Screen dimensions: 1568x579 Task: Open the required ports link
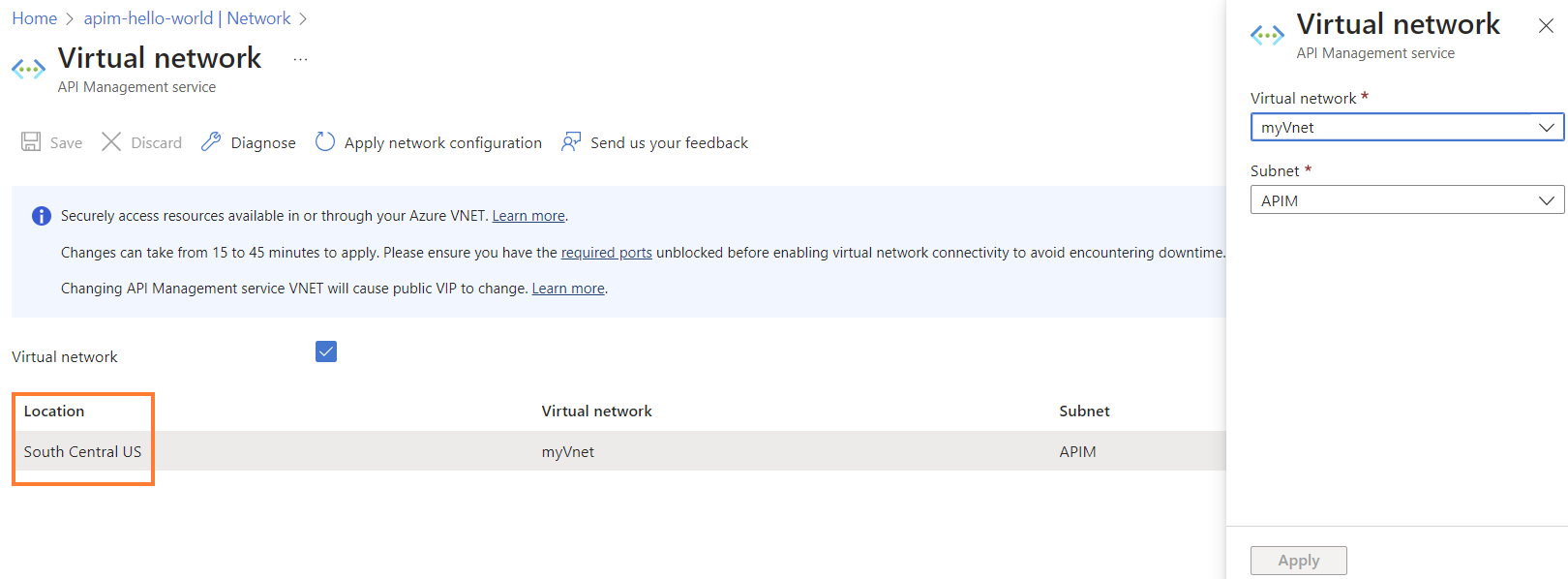coord(607,253)
